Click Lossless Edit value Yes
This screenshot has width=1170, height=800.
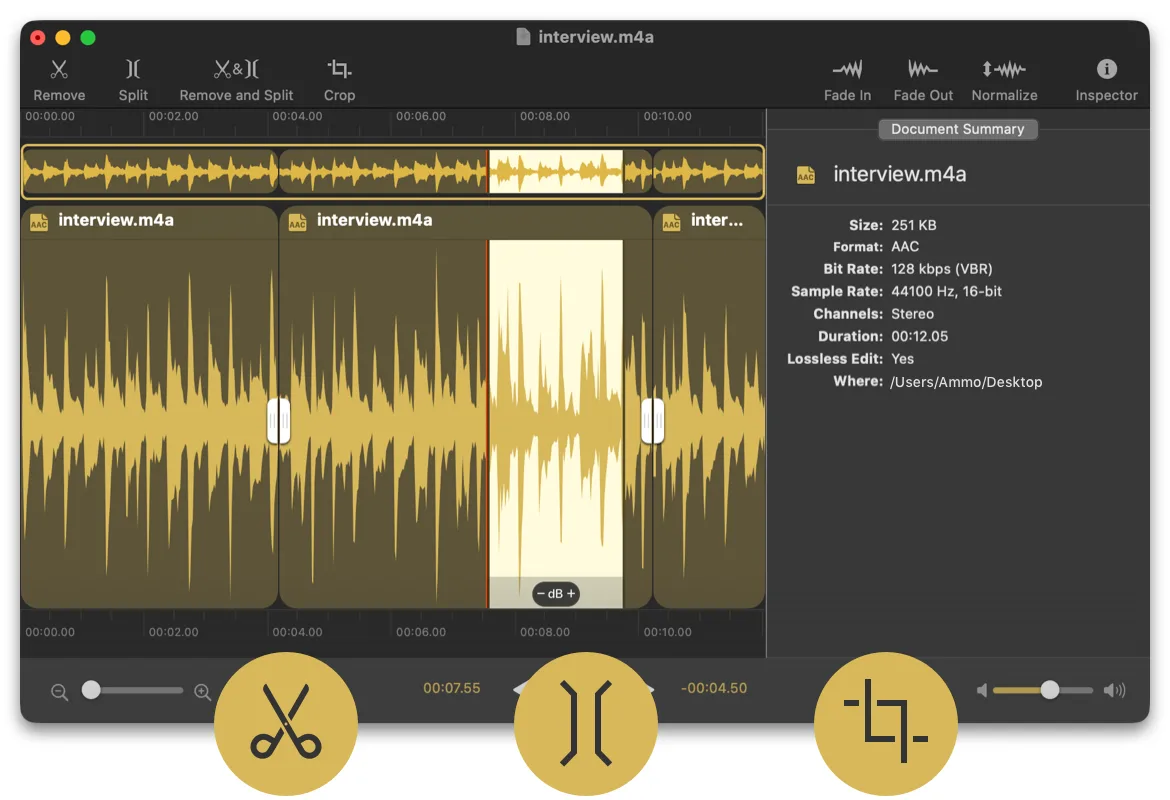point(902,359)
